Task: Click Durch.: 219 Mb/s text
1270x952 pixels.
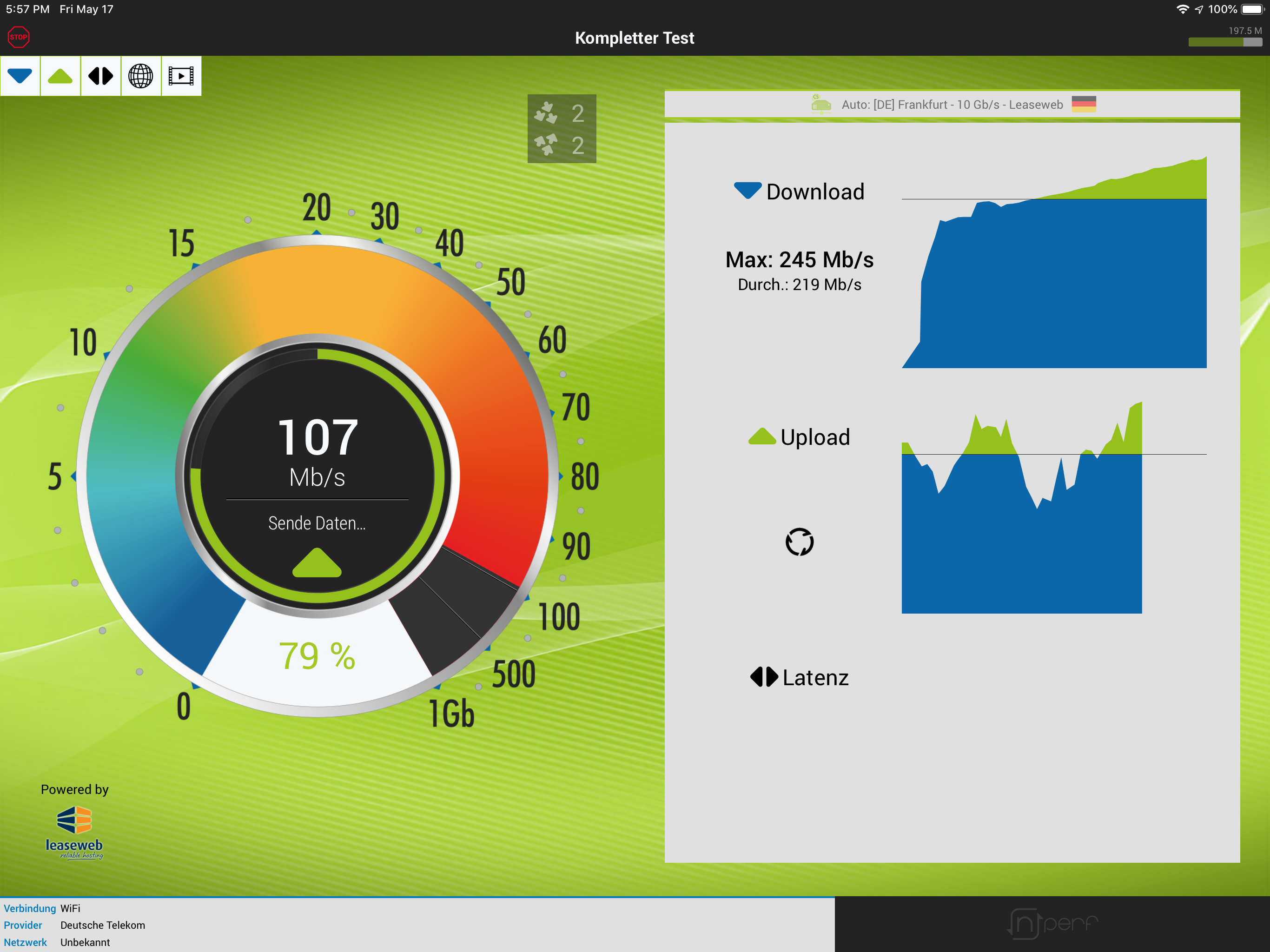Action: point(799,285)
